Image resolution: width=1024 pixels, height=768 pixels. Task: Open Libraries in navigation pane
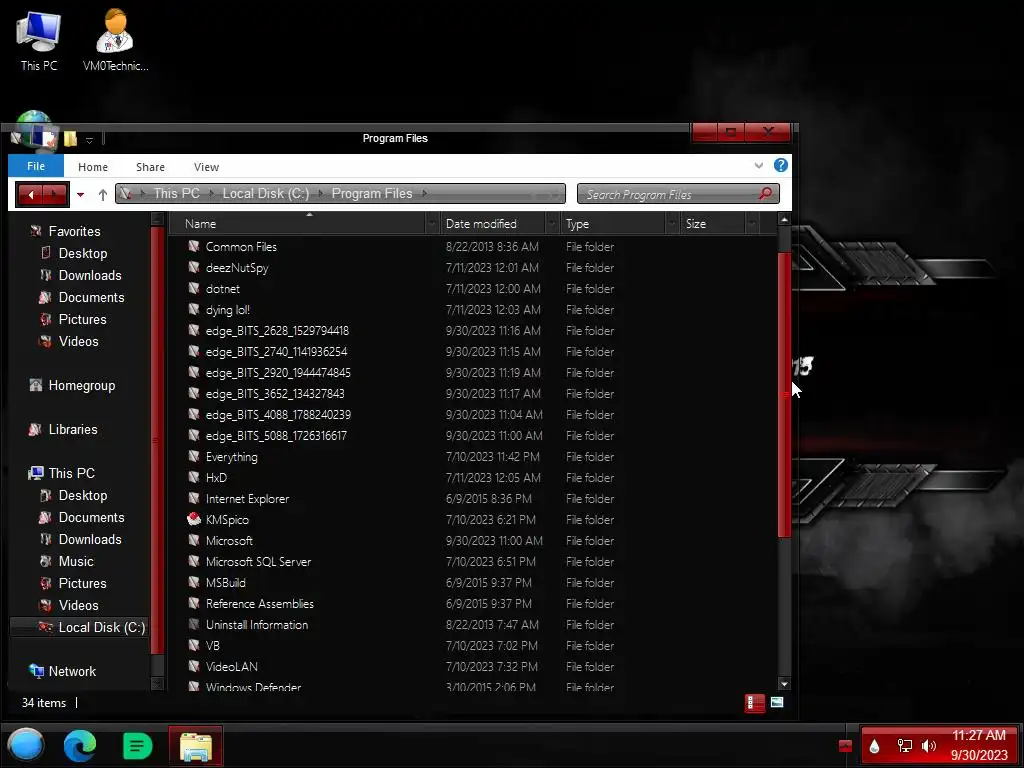[x=72, y=429]
